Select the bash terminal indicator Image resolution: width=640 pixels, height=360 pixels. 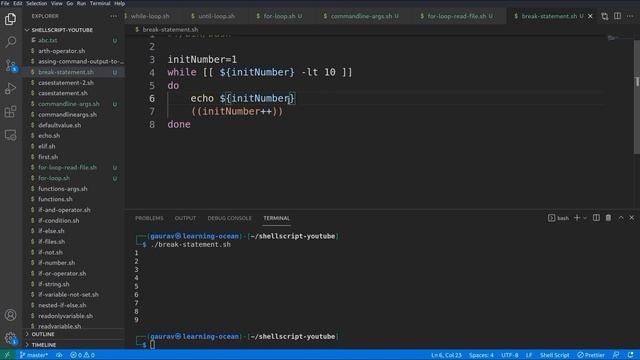558,218
